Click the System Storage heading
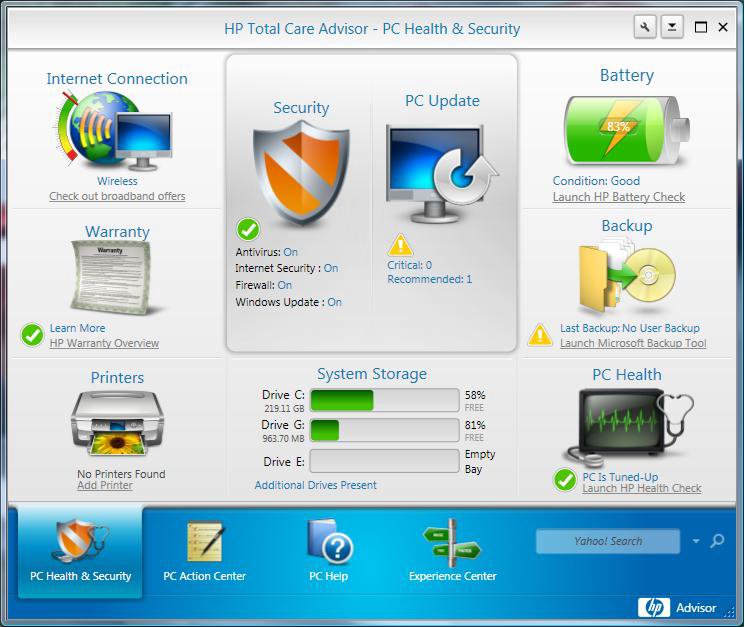 click(x=372, y=374)
